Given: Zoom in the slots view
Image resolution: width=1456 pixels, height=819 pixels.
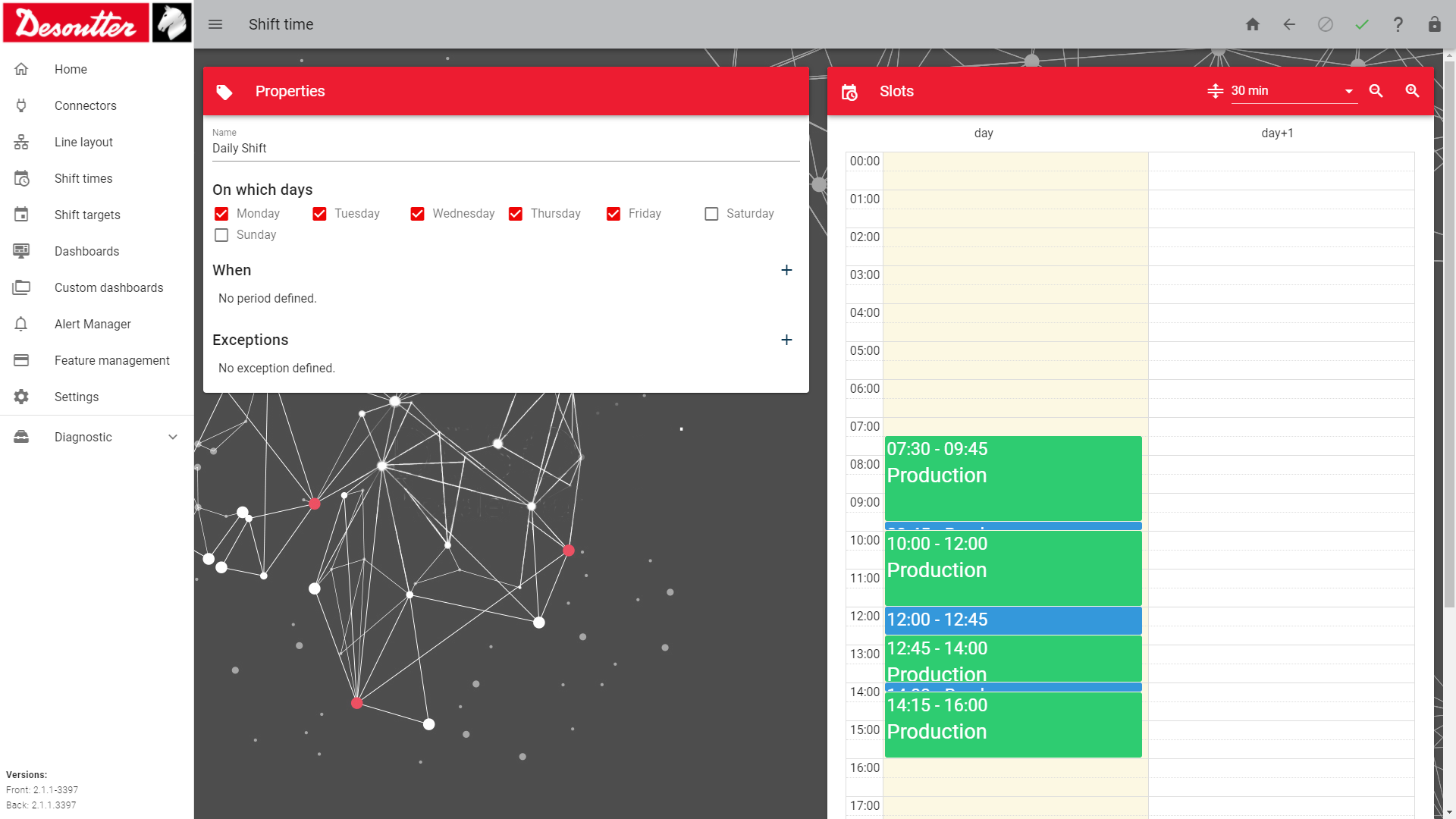Looking at the screenshot, I should click(1412, 91).
